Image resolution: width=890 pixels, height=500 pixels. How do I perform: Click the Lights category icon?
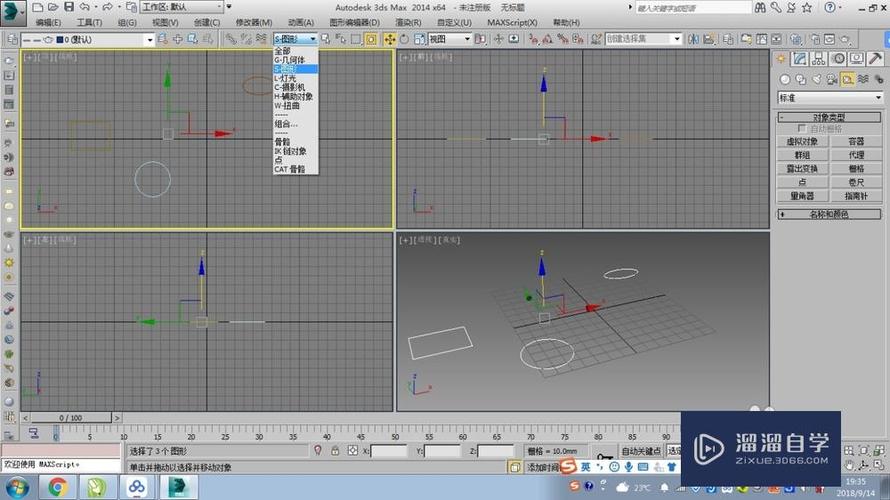tap(816, 79)
